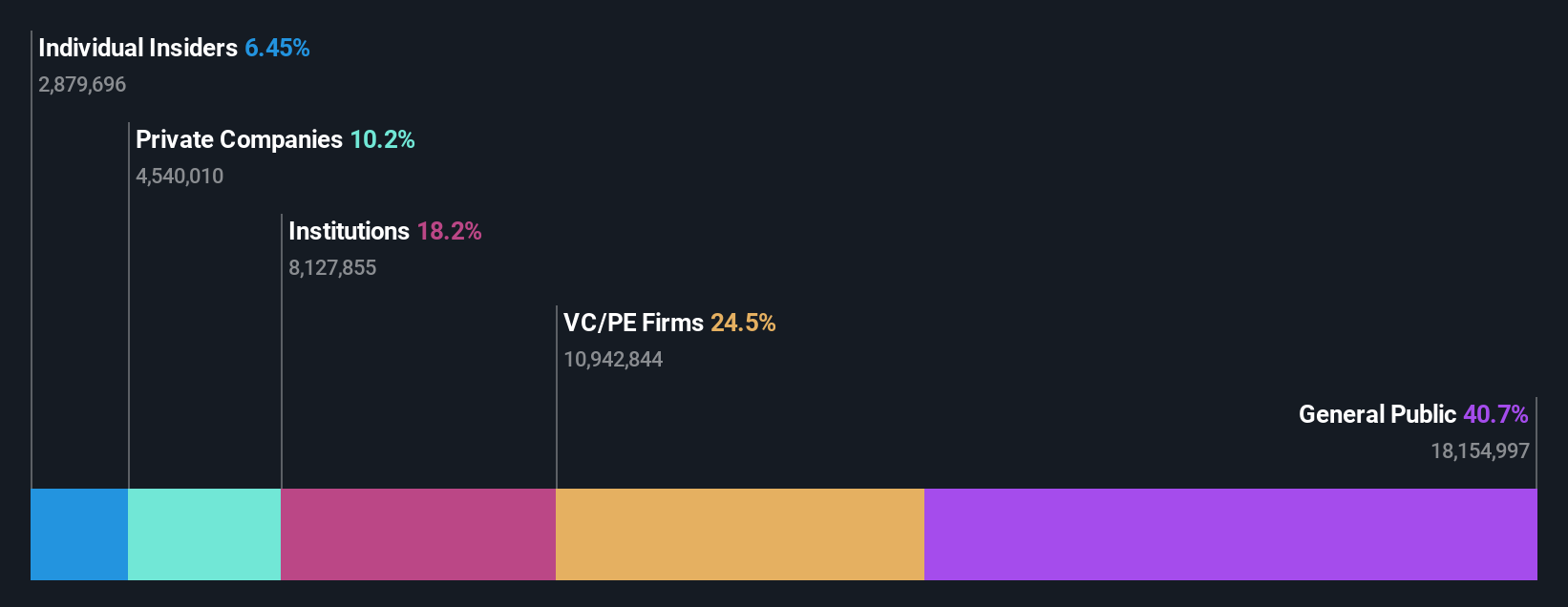Click the 10.2% percentage value
Screen dimensions: 1568x607
pyautogui.click(x=382, y=139)
